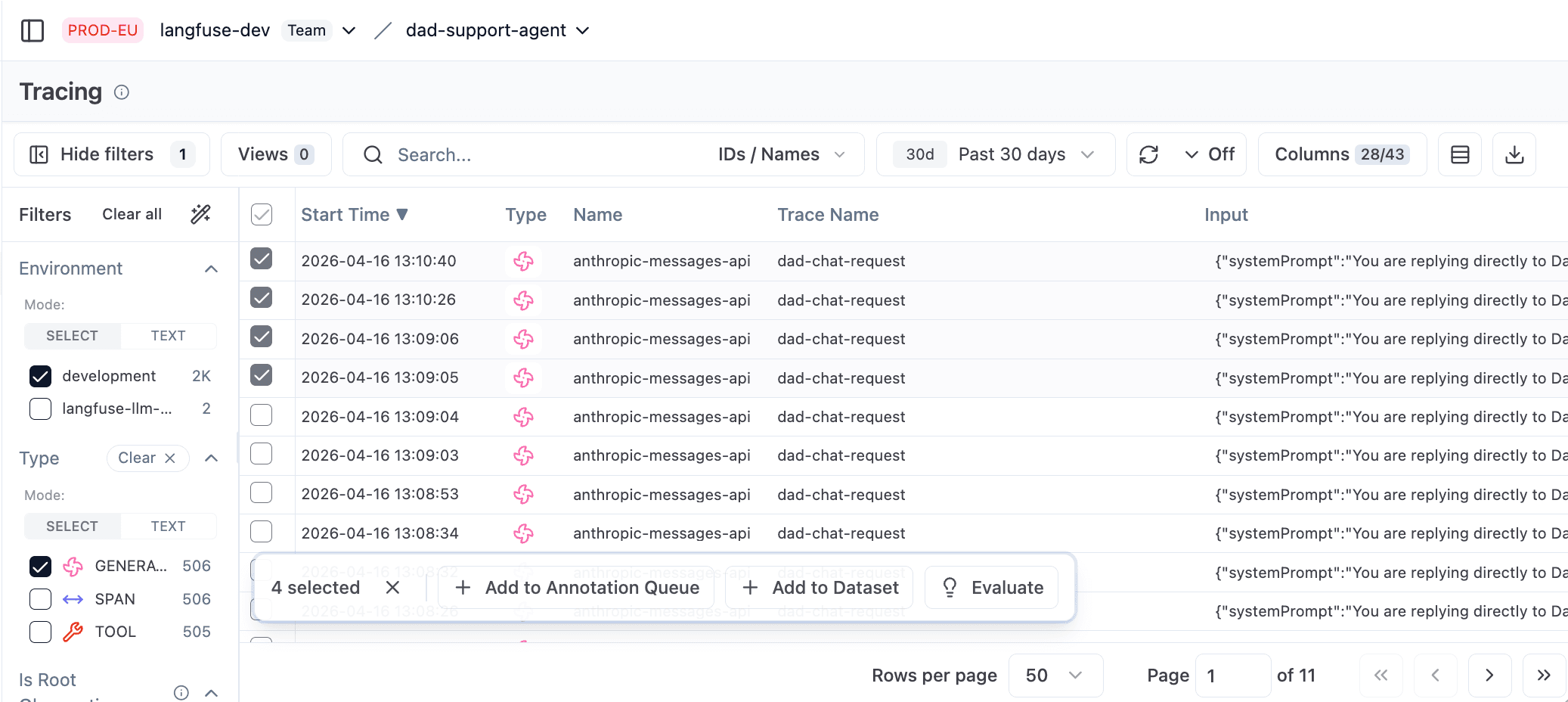Switch Environment mode to SELECT
Screen dimensions: 1568x702
coord(73,336)
